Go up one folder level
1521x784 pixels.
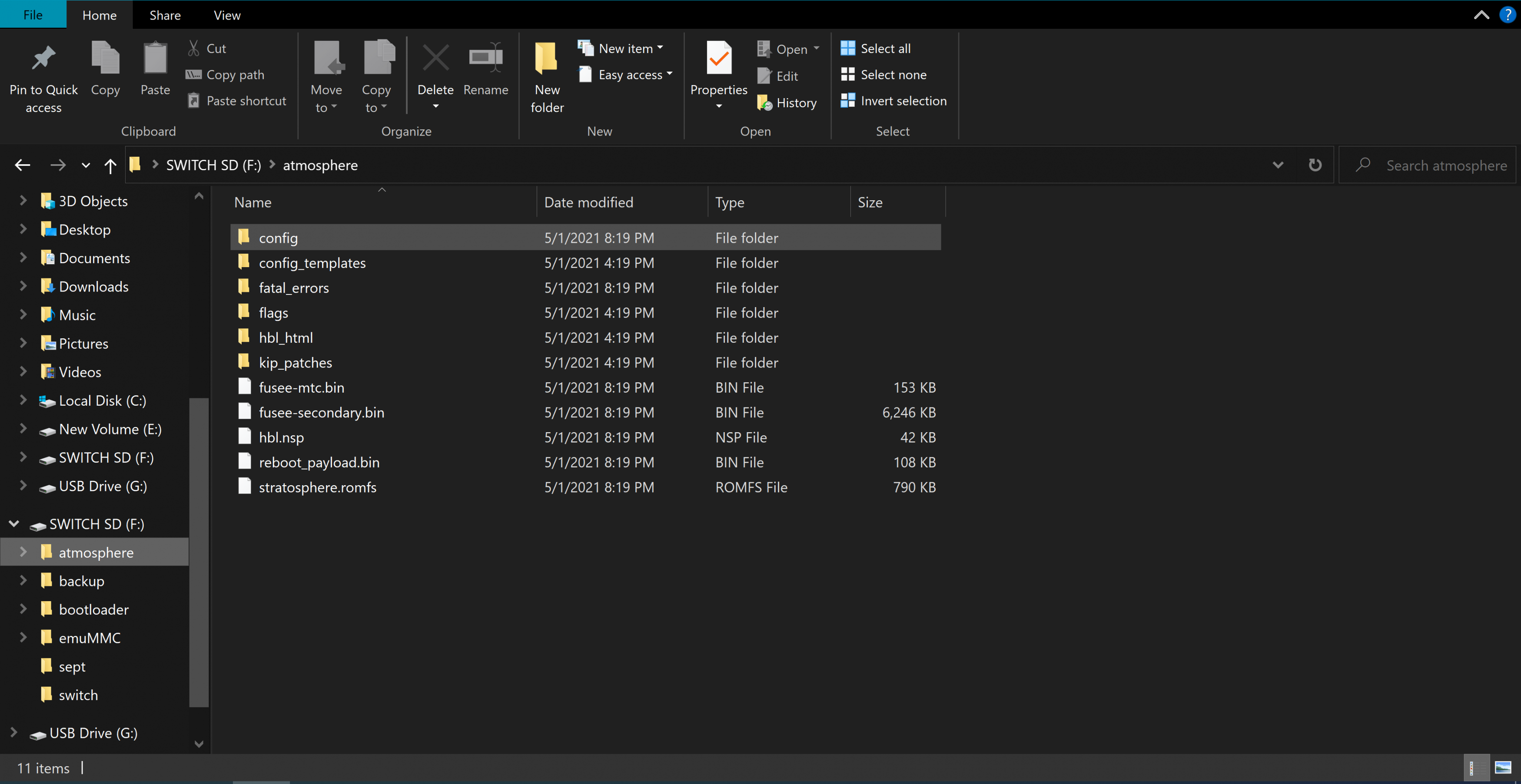[x=110, y=165]
